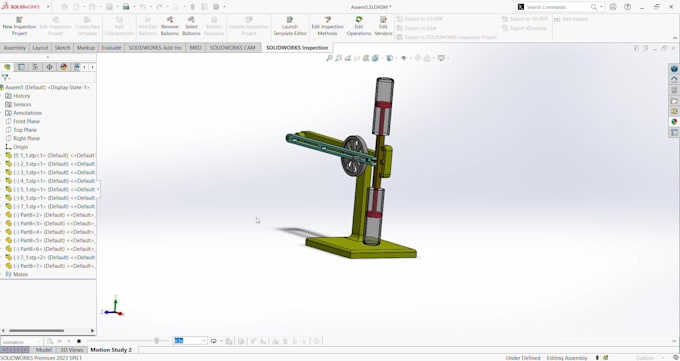Open the SOLIDWORKS menu arrow
This screenshot has width=680, height=361.
tap(48, 7)
